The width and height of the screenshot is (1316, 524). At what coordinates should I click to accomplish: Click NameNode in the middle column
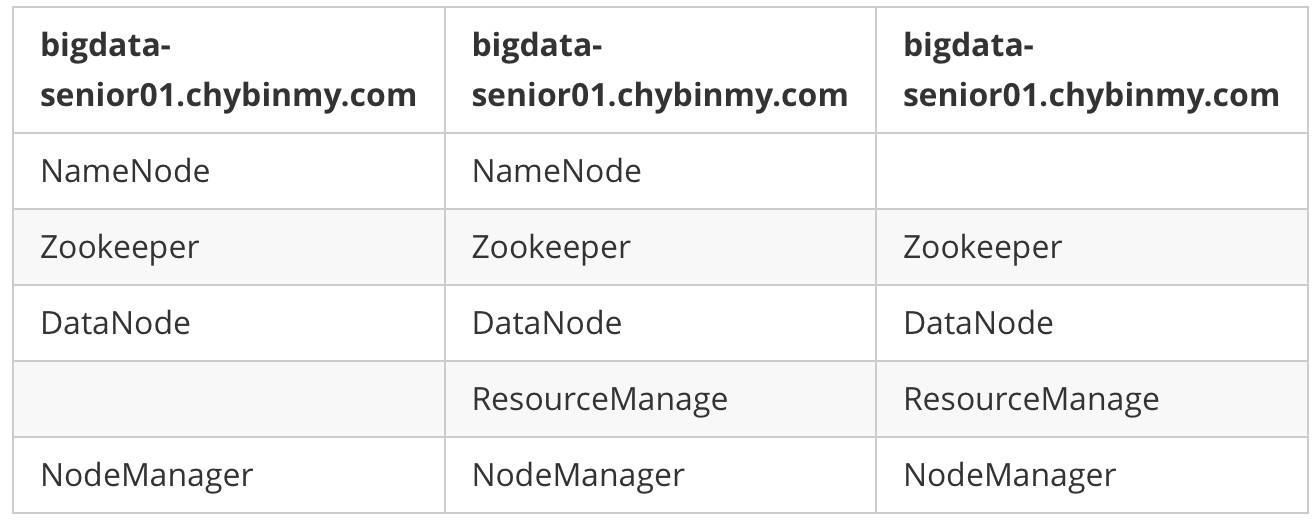pos(556,171)
